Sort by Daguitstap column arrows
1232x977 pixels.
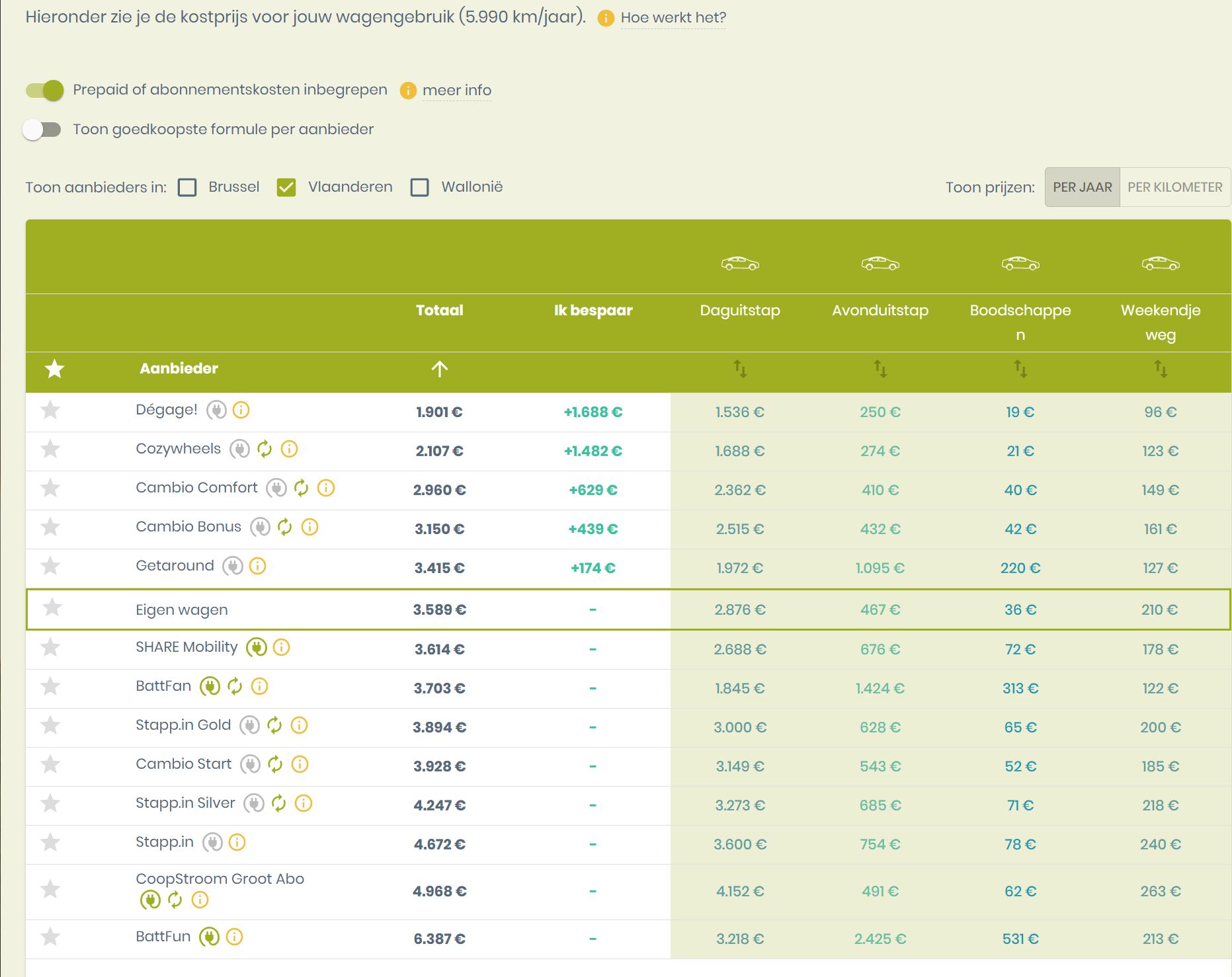(740, 369)
